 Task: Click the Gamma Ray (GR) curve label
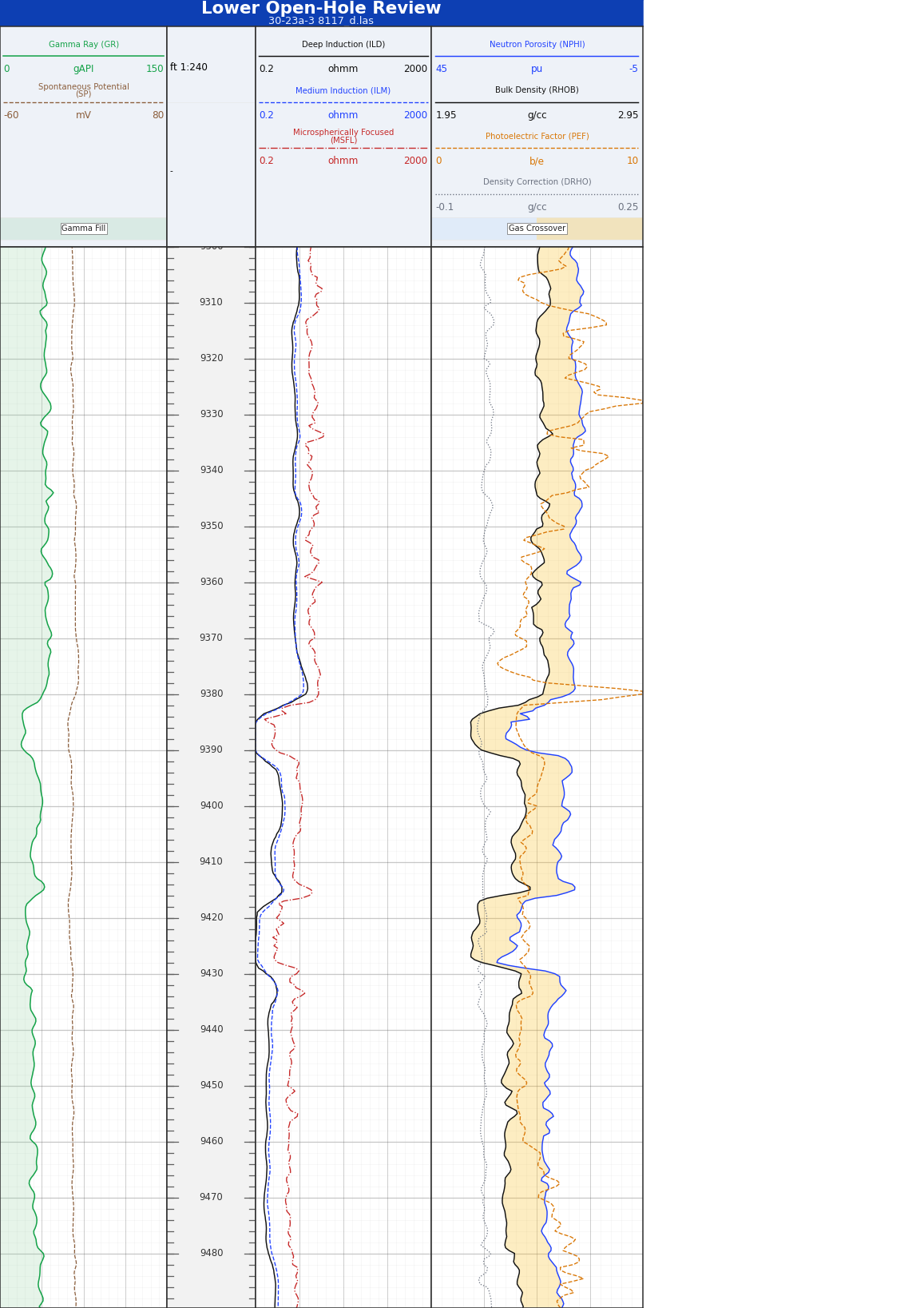[84, 45]
